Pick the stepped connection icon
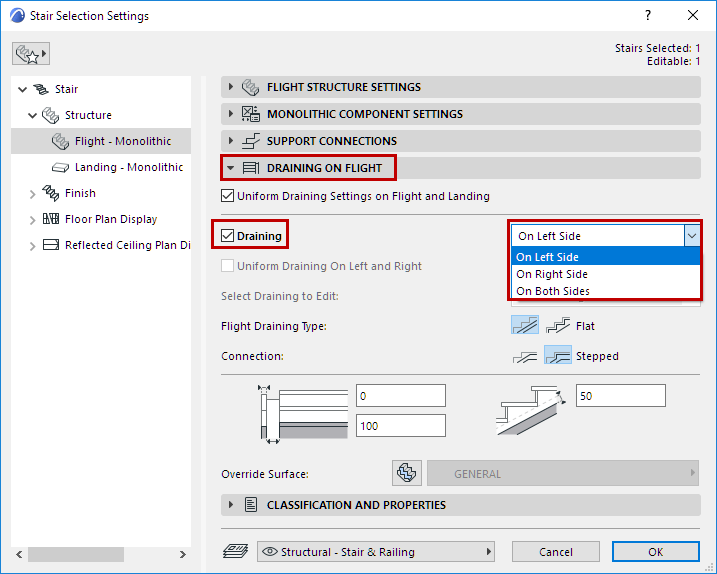 pyautogui.click(x=558, y=356)
